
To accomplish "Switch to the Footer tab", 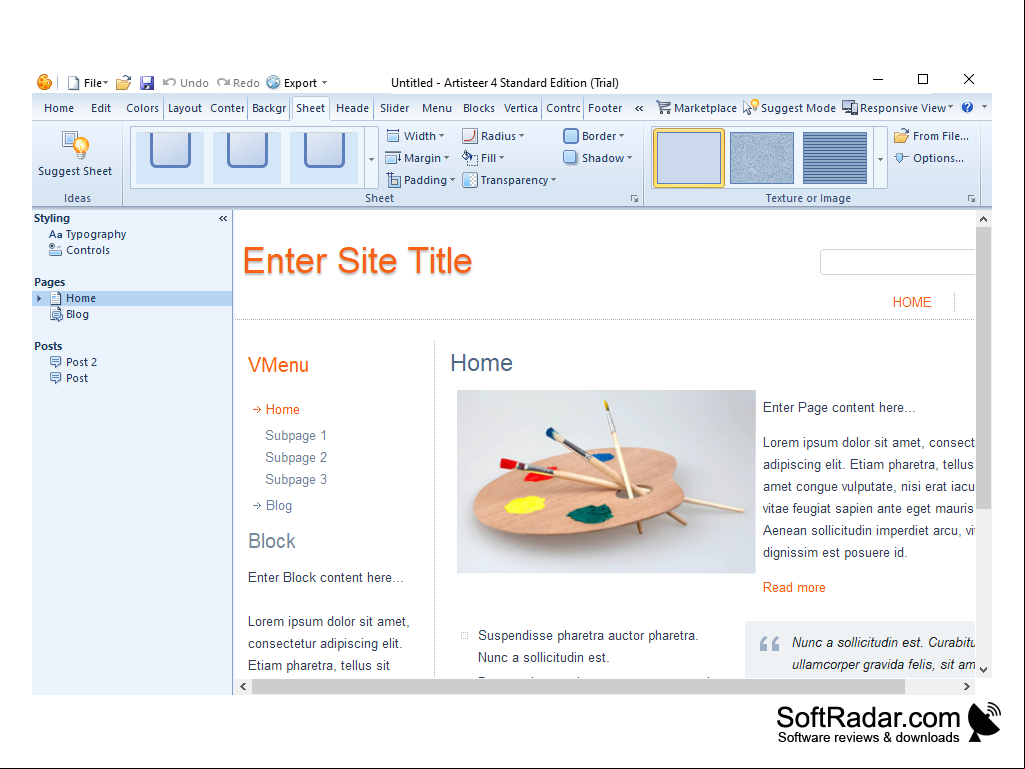I will [x=605, y=108].
